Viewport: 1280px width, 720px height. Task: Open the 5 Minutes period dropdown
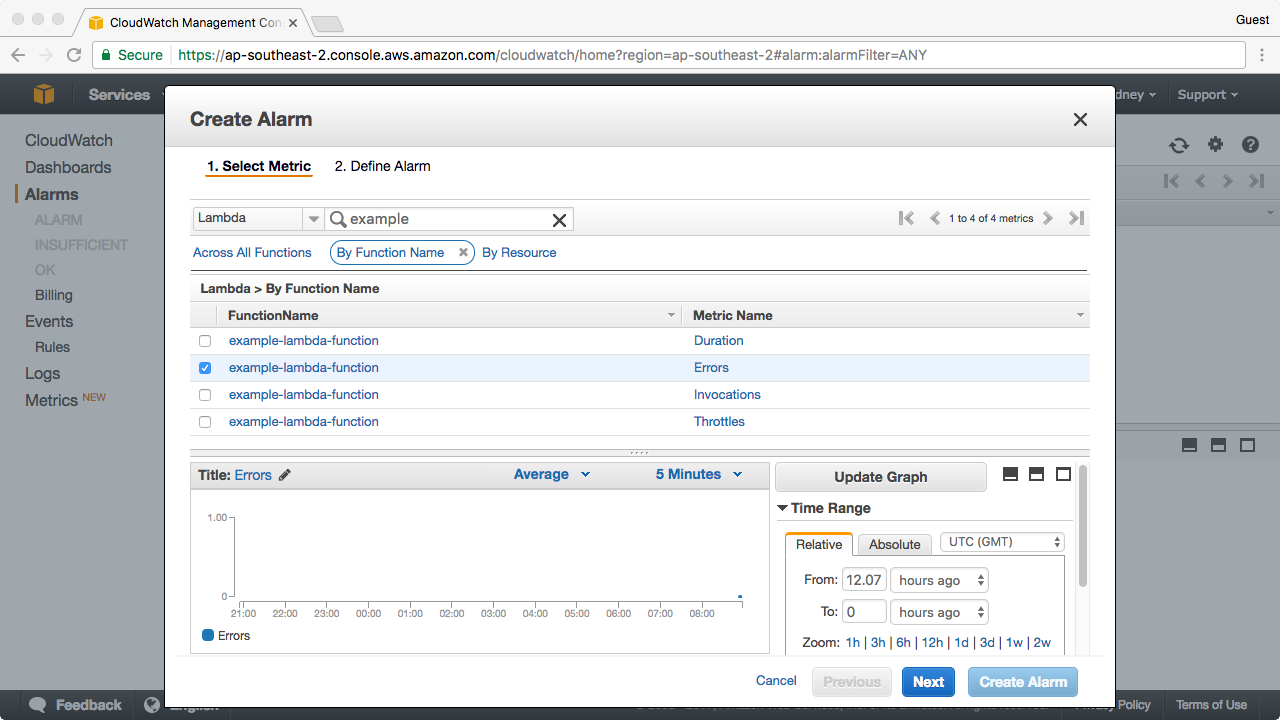point(699,475)
